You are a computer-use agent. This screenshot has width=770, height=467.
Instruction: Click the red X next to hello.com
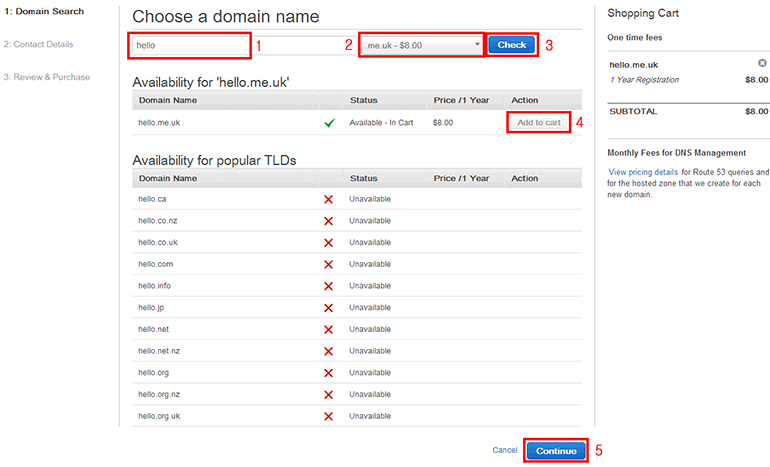point(328,264)
